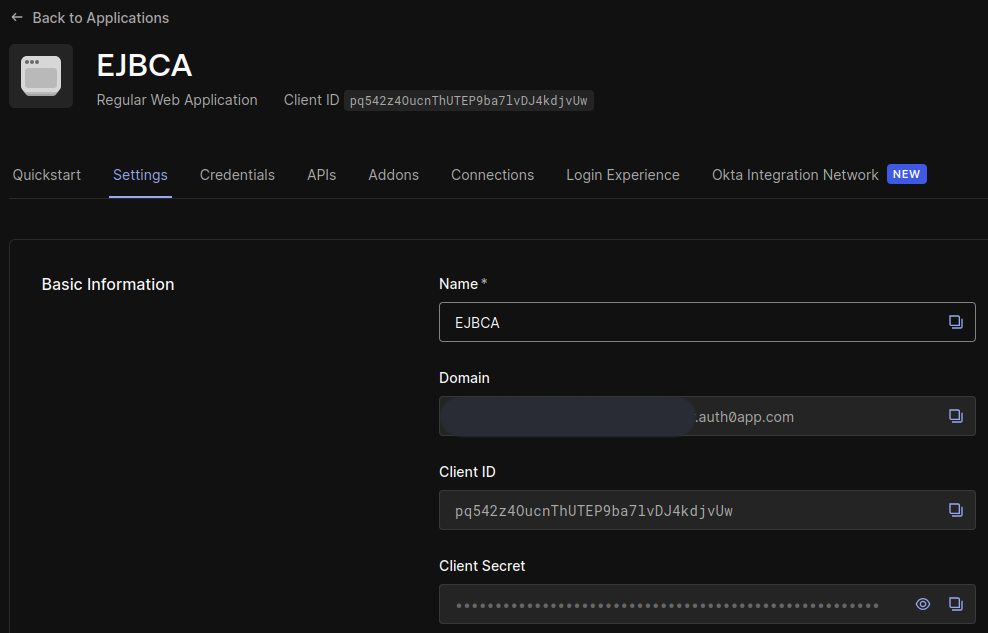Open the APIs tab

click(321, 174)
